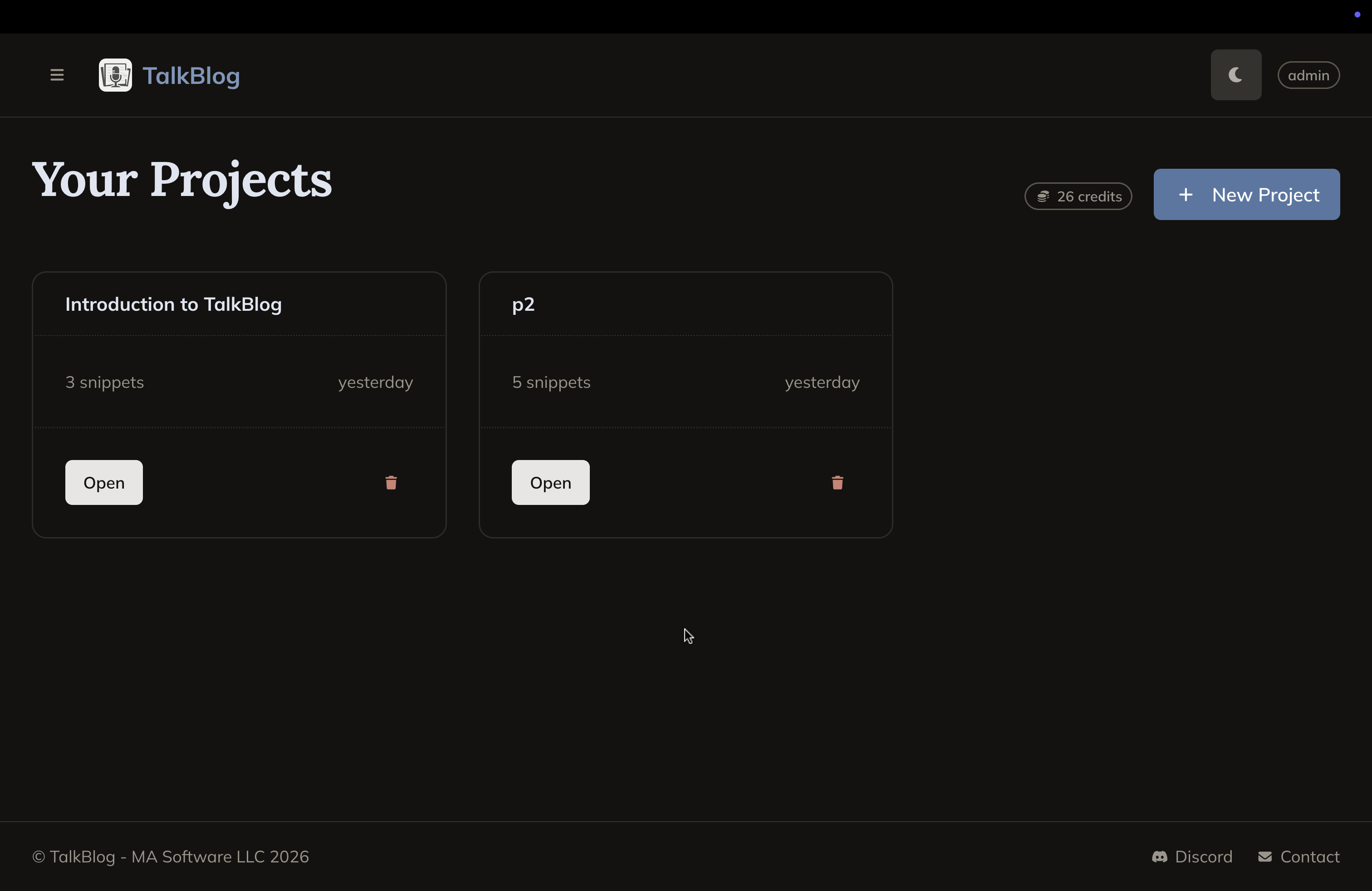Click the TalkBlog microphone logo icon
The width and height of the screenshot is (1372, 891).
[115, 75]
